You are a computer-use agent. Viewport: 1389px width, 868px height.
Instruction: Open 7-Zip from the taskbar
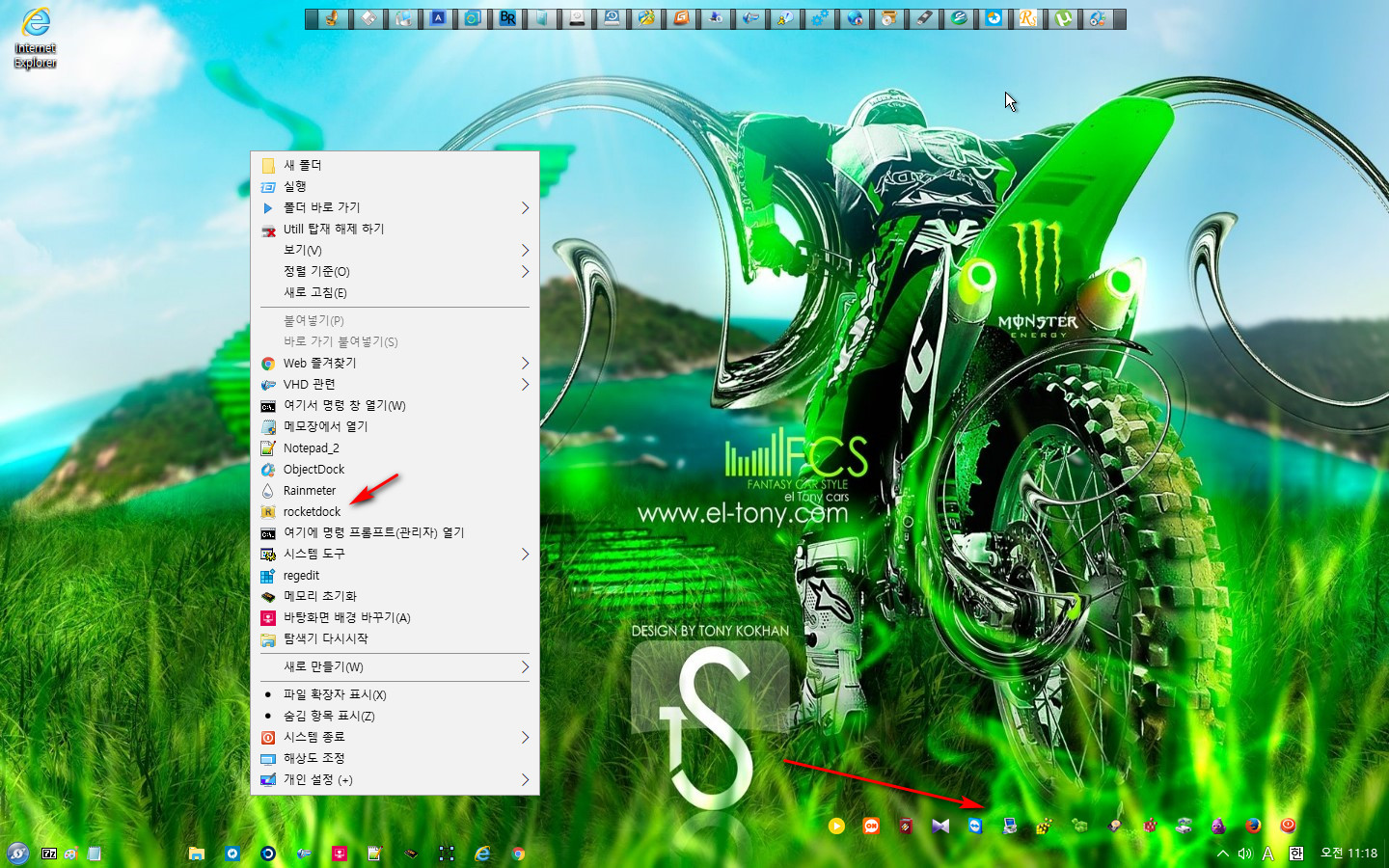click(x=49, y=854)
